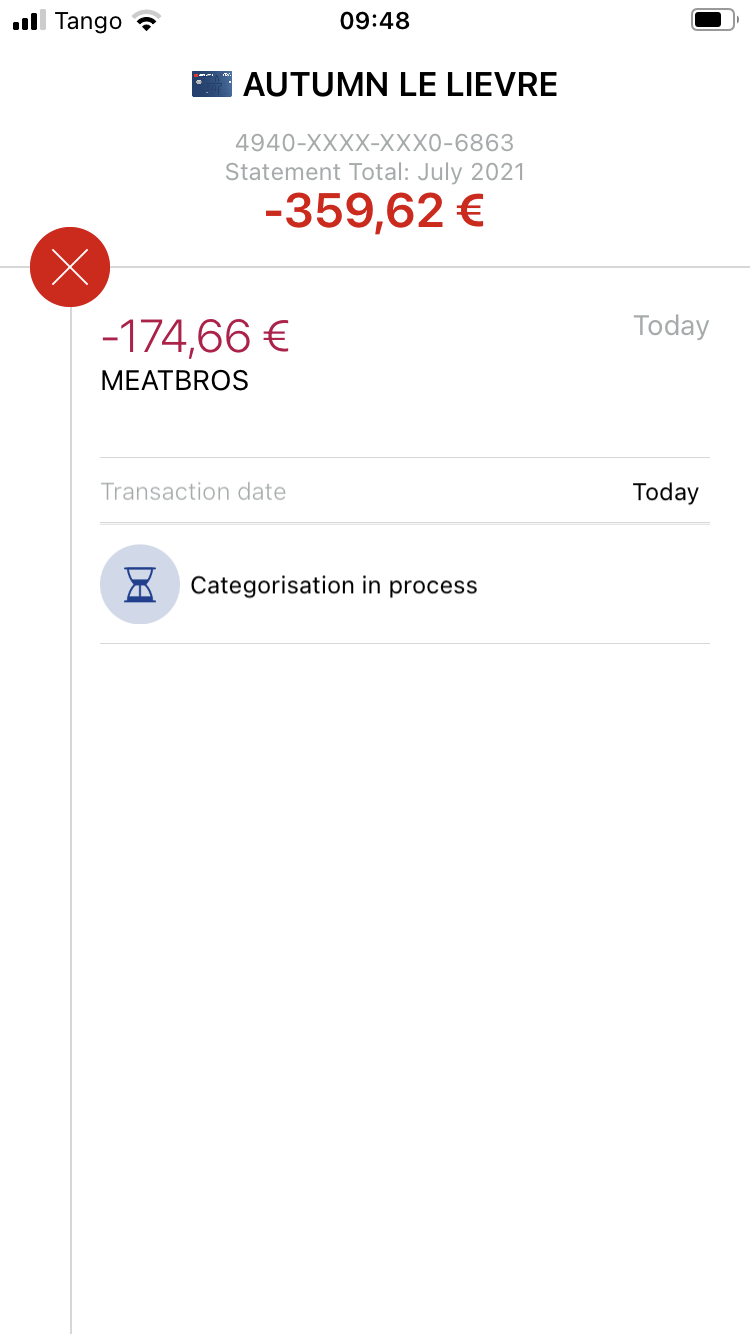The width and height of the screenshot is (750, 1334).
Task: Tap the Tango carrier label
Action: pyautogui.click(x=88, y=21)
